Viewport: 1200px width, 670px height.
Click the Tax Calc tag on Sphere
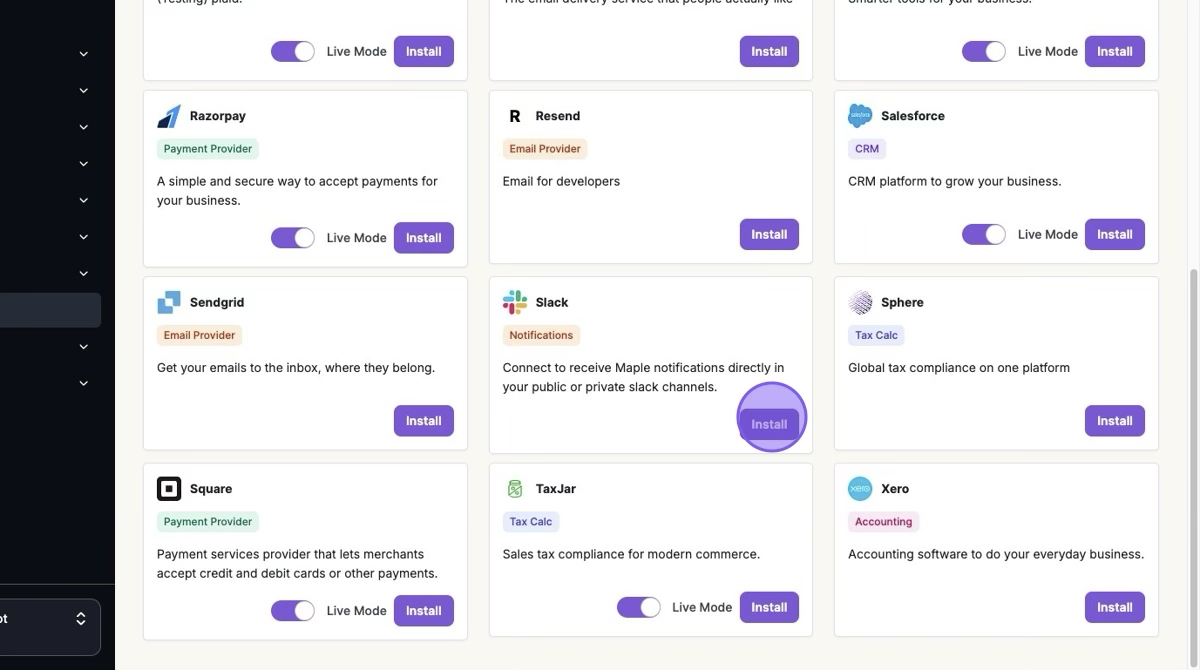click(x=876, y=335)
